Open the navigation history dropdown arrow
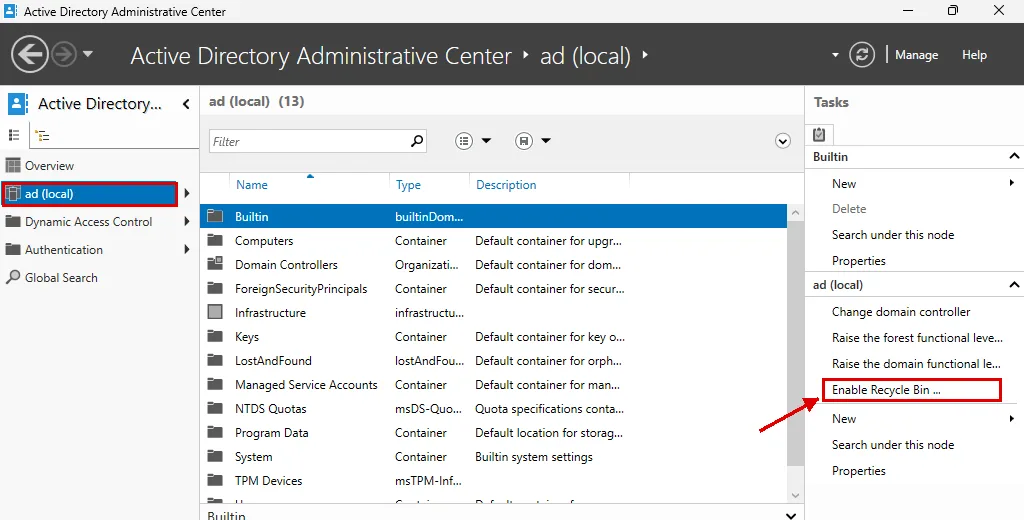 point(88,54)
